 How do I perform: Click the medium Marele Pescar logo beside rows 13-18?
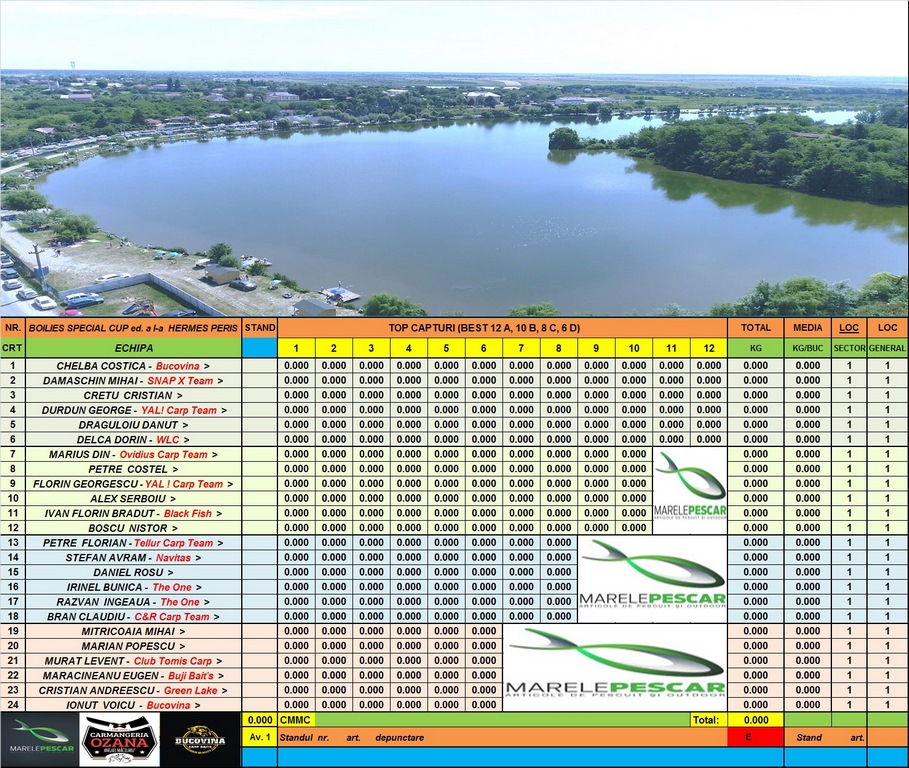coord(653,573)
